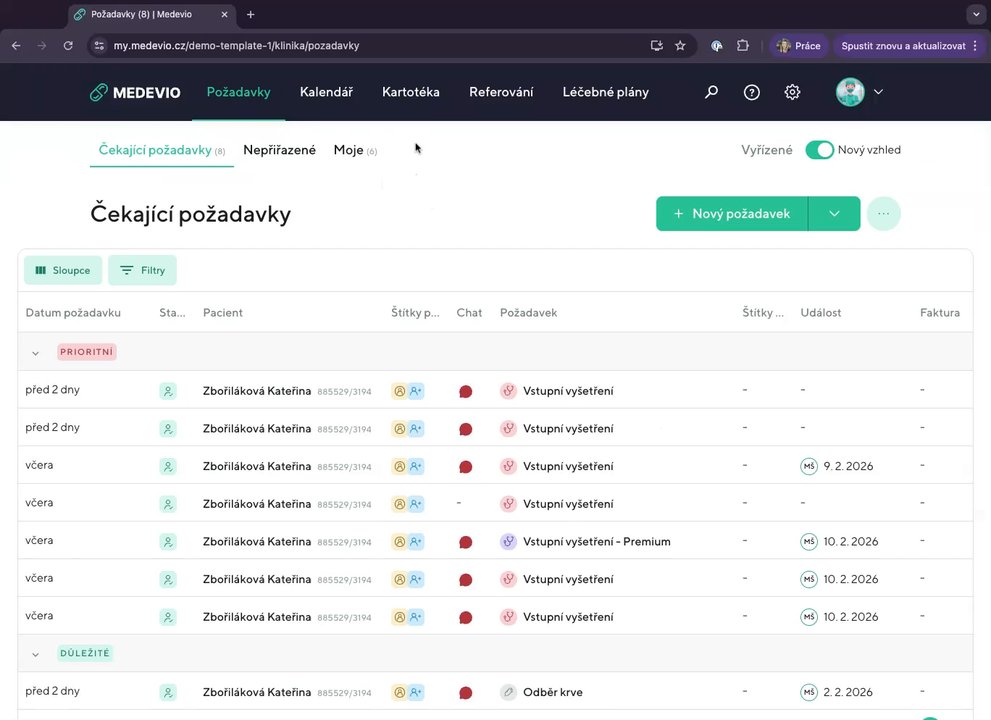Image resolution: width=991 pixels, height=720 pixels.
Task: Click the status icon in the Odběr krve row
Action: 168,692
